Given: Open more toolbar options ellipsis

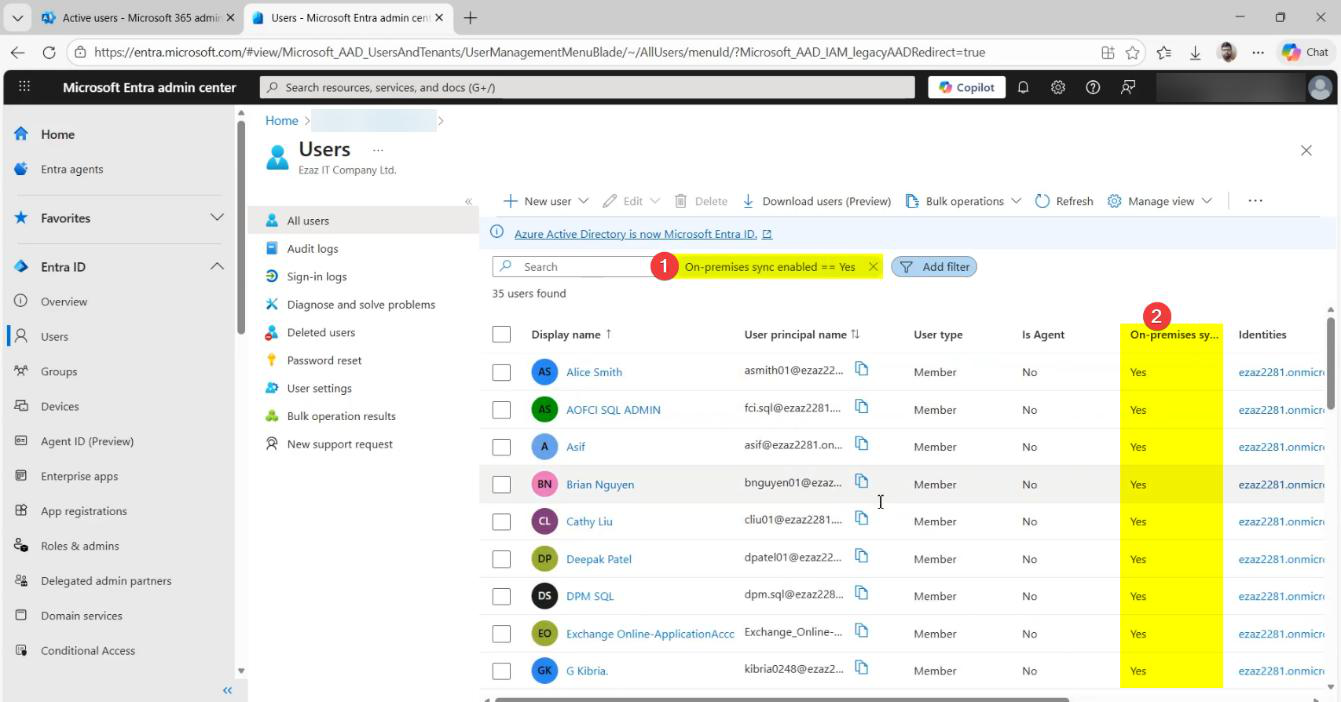Looking at the screenshot, I should (1255, 201).
